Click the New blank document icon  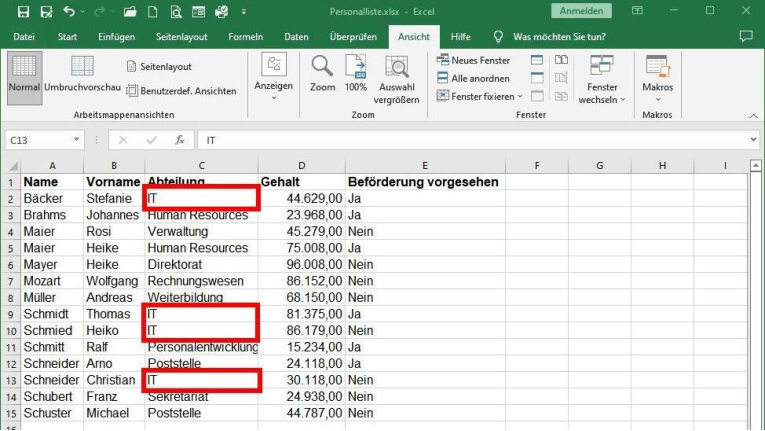click(153, 11)
